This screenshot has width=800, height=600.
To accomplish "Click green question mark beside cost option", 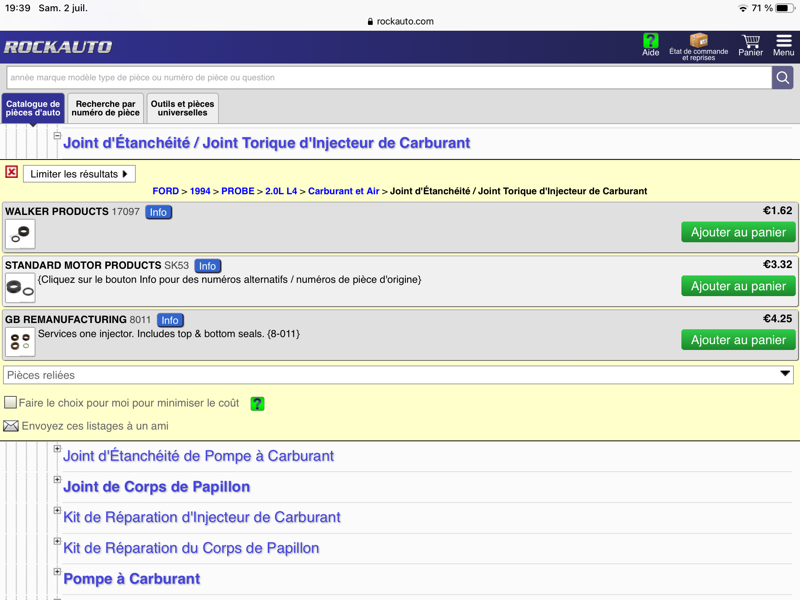I will 257,404.
